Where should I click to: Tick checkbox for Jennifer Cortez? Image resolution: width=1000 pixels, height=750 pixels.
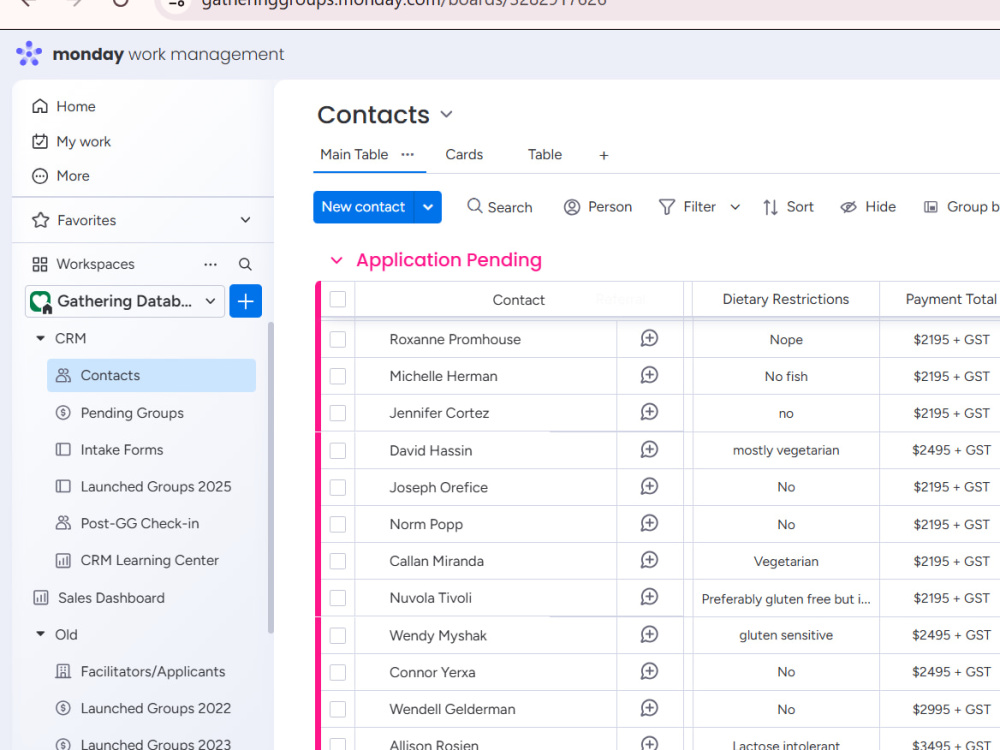[338, 413]
